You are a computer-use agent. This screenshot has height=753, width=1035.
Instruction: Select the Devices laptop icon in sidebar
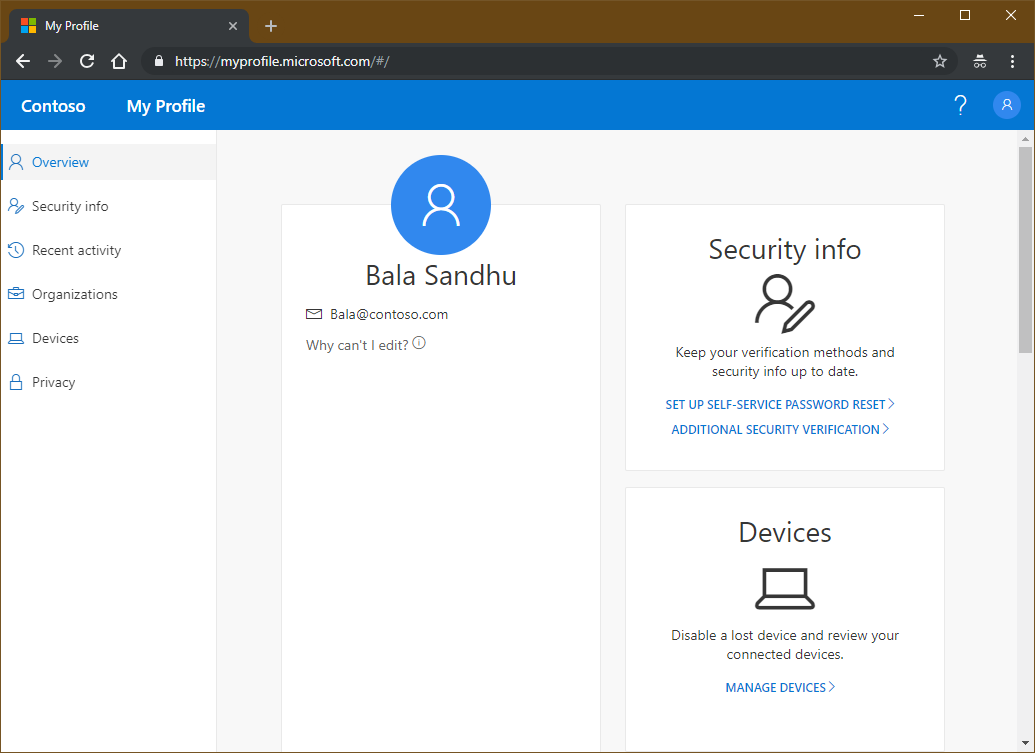[x=14, y=338]
